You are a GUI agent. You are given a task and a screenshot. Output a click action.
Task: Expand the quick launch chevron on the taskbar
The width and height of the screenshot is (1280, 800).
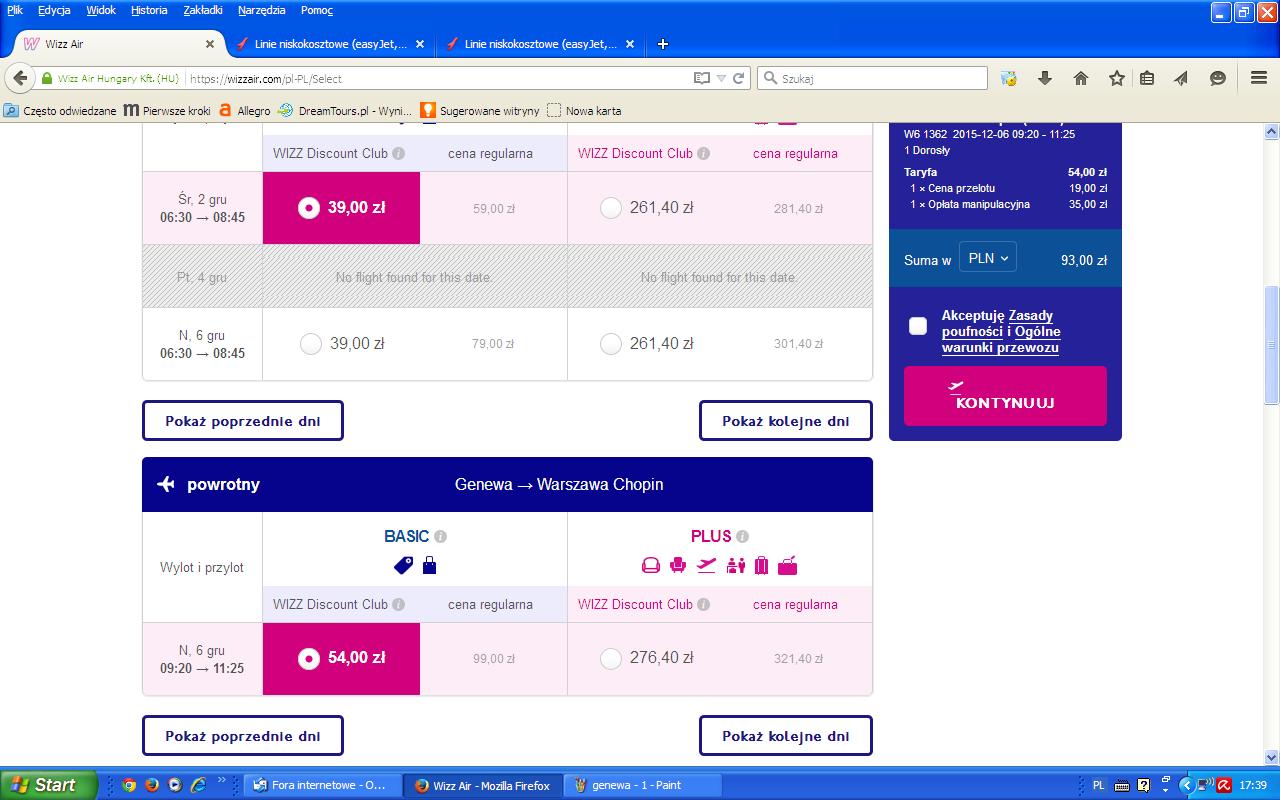pyautogui.click(x=222, y=781)
